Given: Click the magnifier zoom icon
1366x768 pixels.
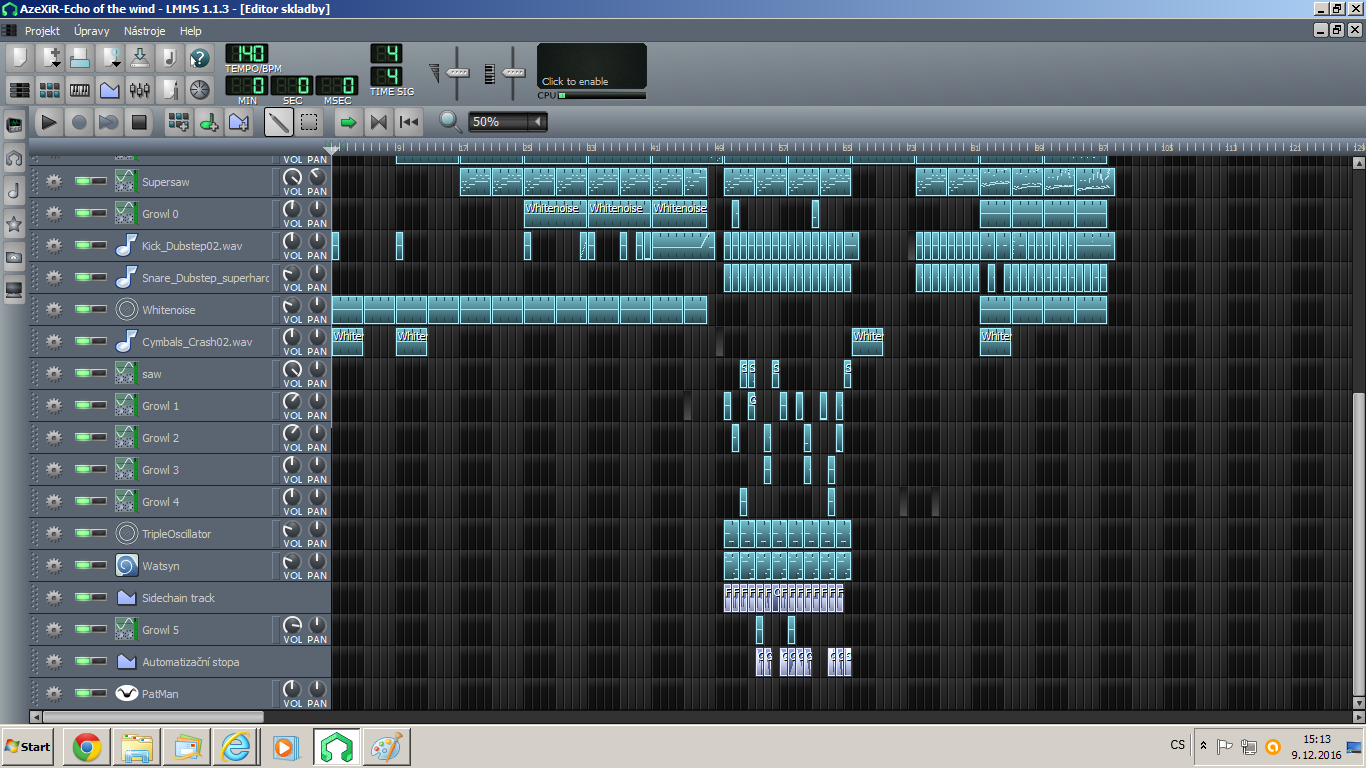Looking at the screenshot, I should coord(451,122).
